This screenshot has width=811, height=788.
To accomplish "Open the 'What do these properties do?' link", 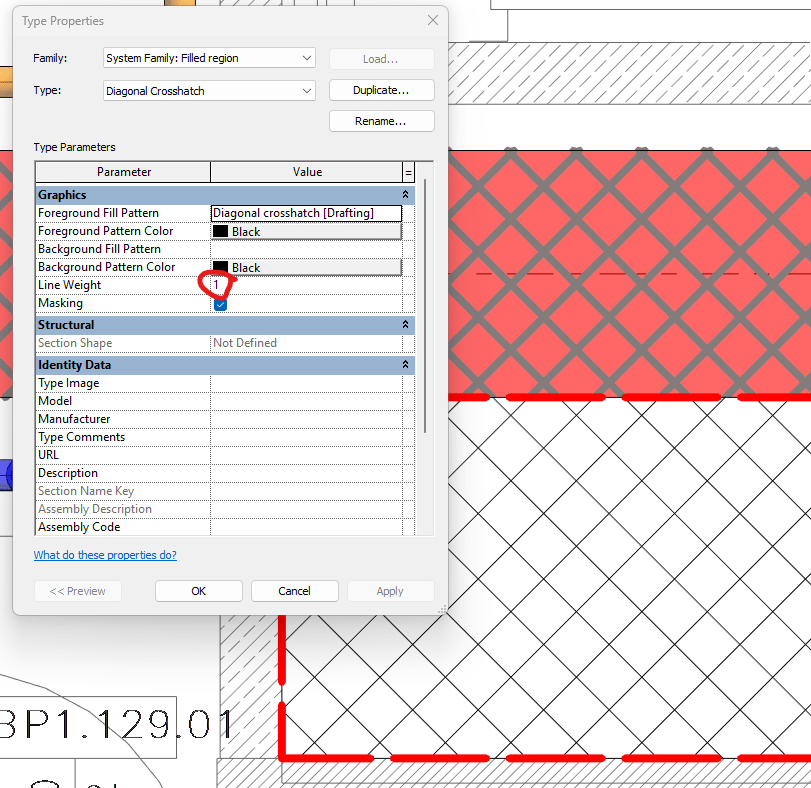I will coord(104,554).
